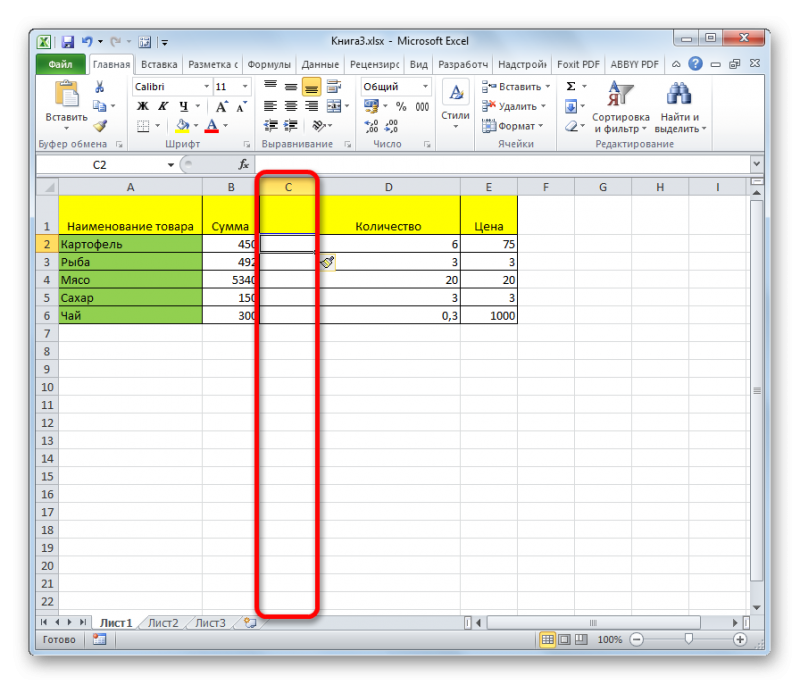The image size is (800, 685).
Task: Decrease decimal places icon
Action: 392,125
